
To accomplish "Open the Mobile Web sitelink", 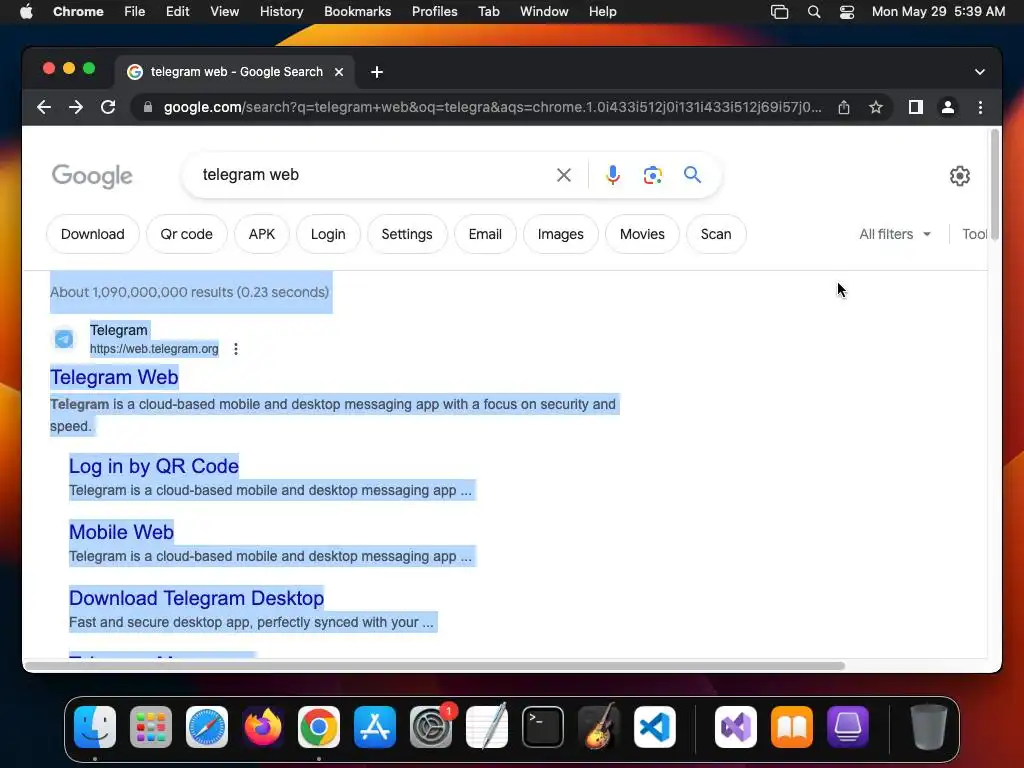I will tap(121, 532).
